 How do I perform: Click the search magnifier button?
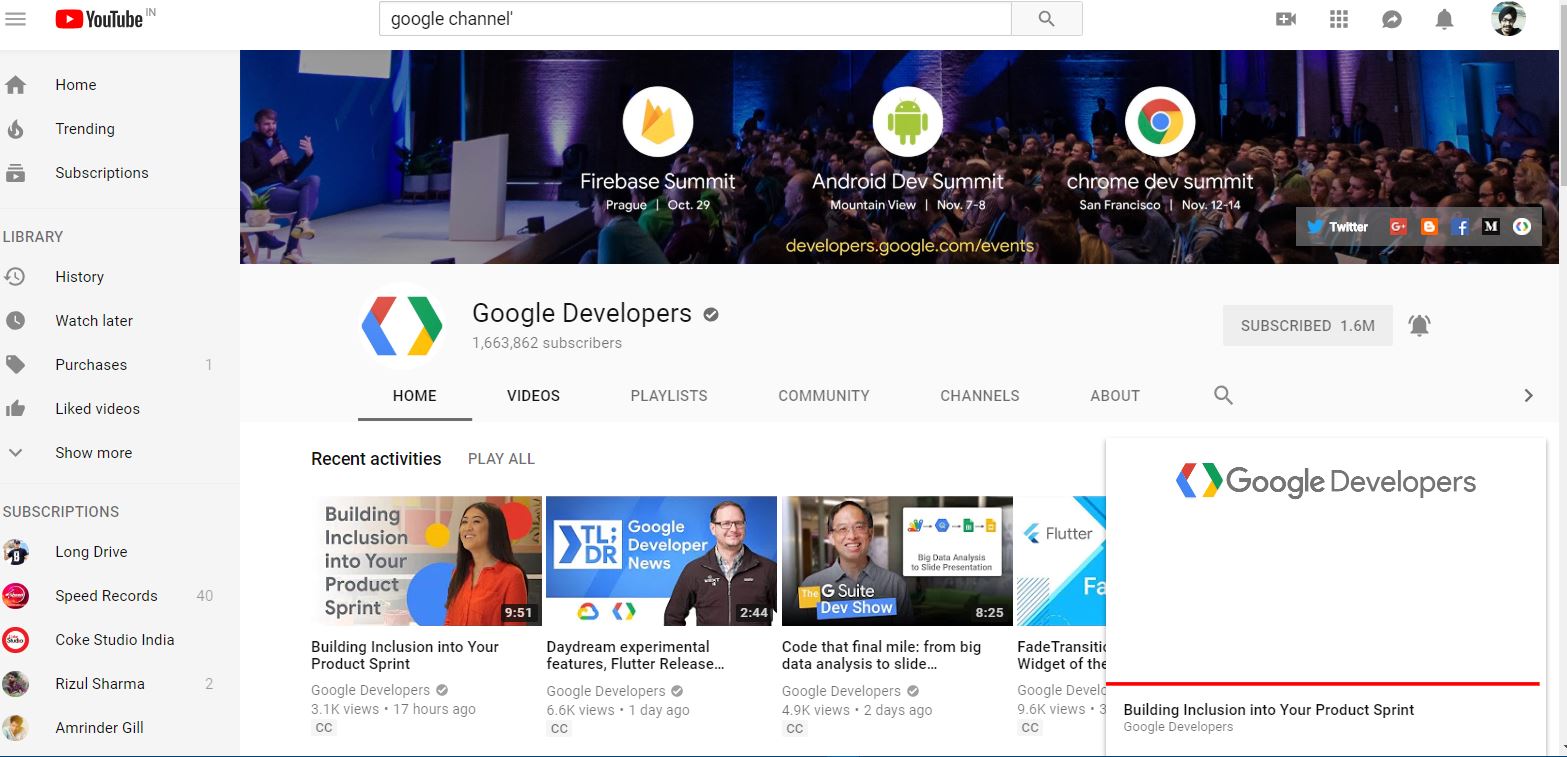click(1047, 19)
